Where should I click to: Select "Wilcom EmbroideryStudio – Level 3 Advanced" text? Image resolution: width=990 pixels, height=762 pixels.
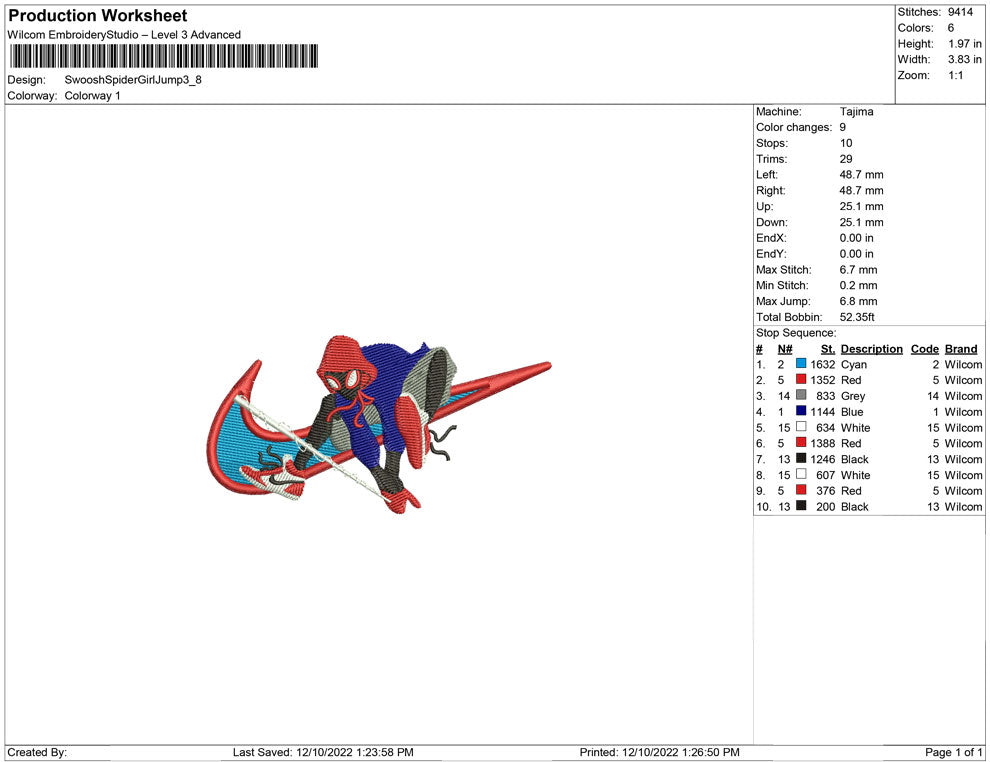coord(124,35)
